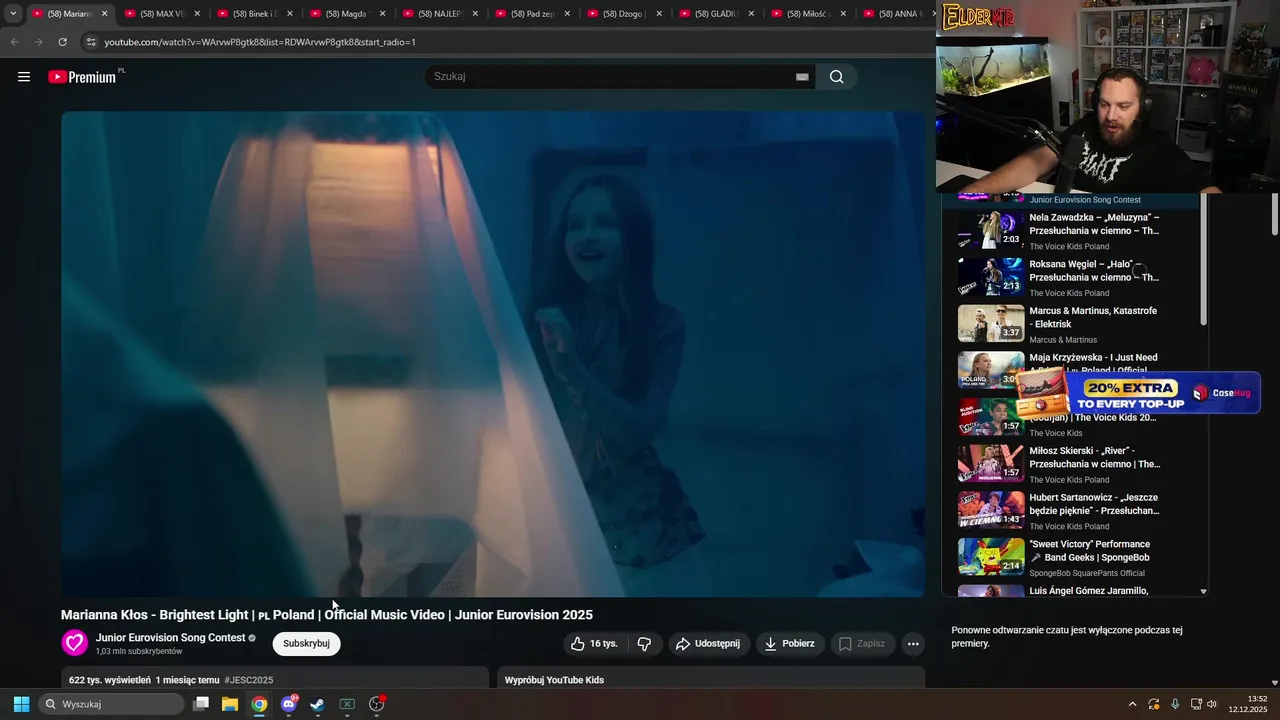
Task: Like the video with the thumbs-up button
Action: [x=594, y=644]
